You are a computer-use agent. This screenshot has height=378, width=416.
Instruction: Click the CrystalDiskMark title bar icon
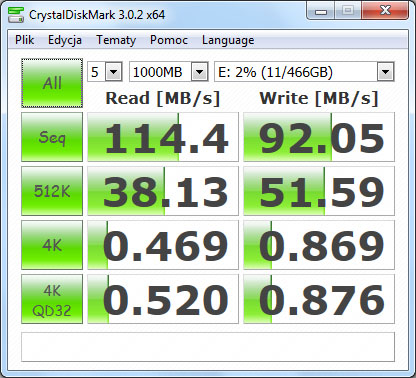pyautogui.click(x=16, y=15)
